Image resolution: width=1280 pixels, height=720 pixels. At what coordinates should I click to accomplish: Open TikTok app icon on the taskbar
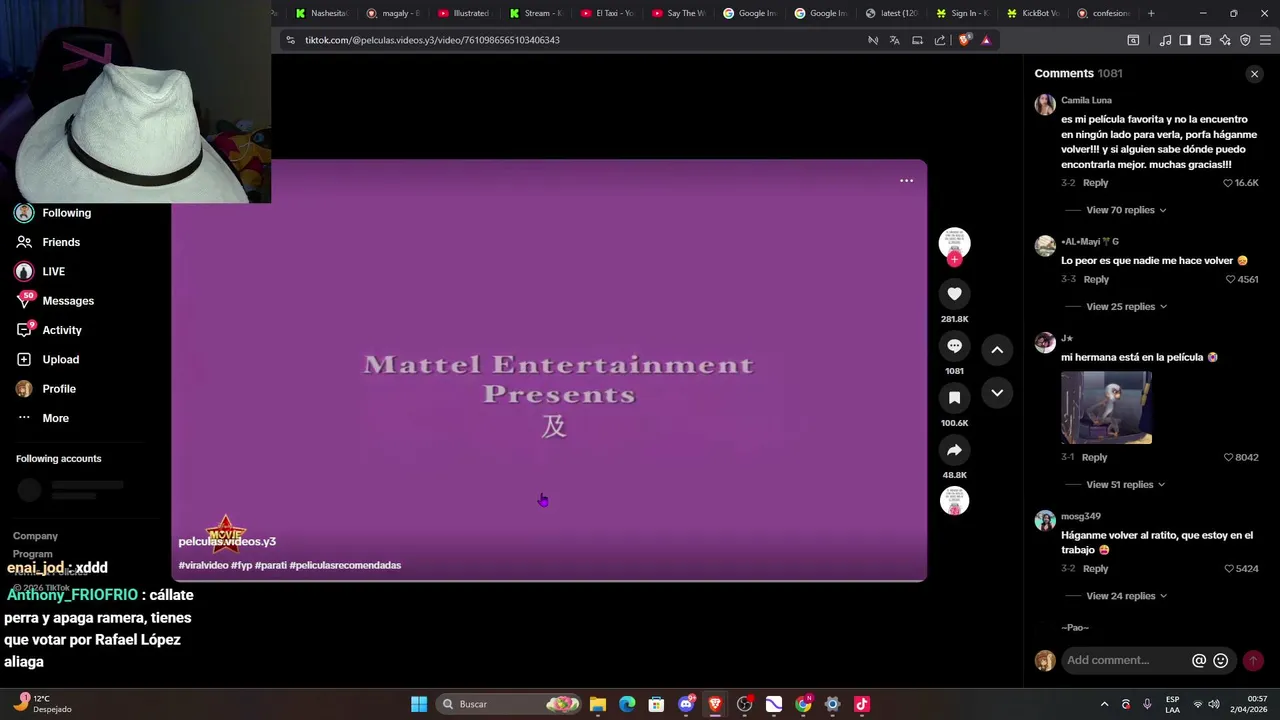click(x=862, y=704)
